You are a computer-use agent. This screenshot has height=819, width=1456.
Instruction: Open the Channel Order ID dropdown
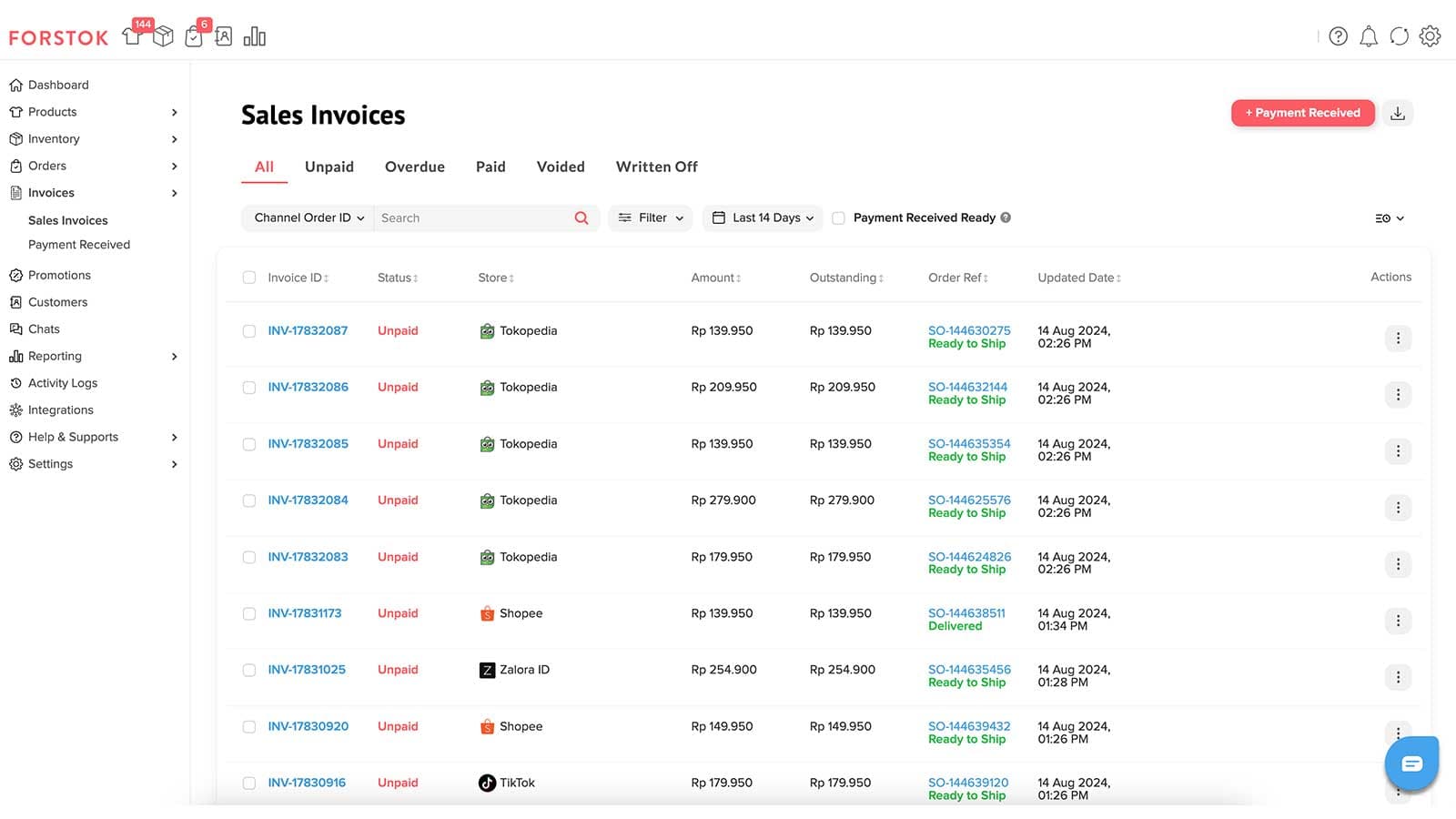click(x=308, y=218)
